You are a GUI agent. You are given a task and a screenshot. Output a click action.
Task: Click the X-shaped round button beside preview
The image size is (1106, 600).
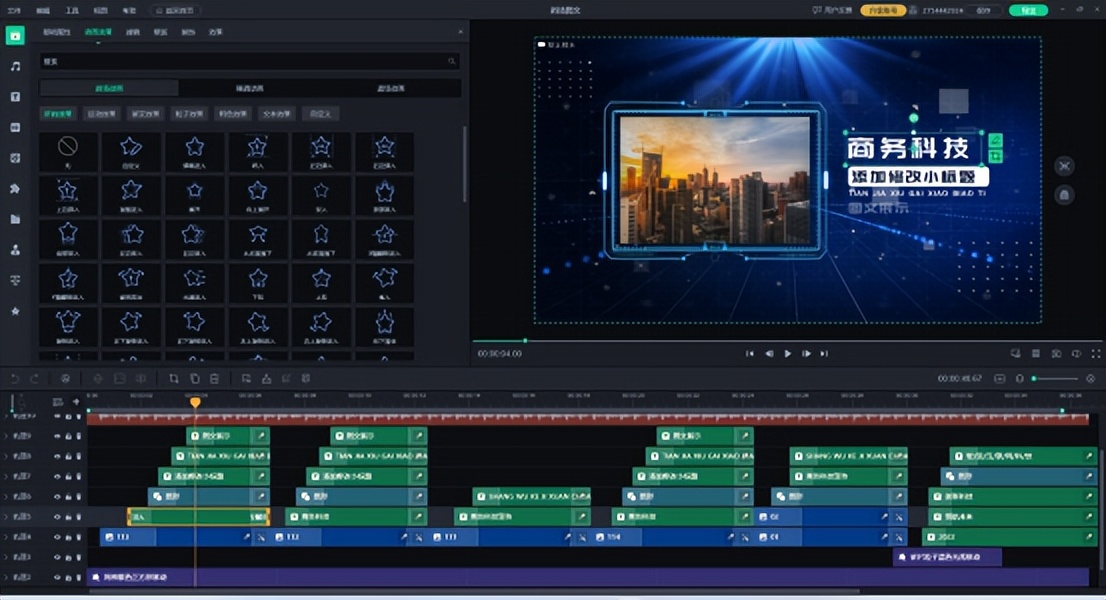point(1064,166)
